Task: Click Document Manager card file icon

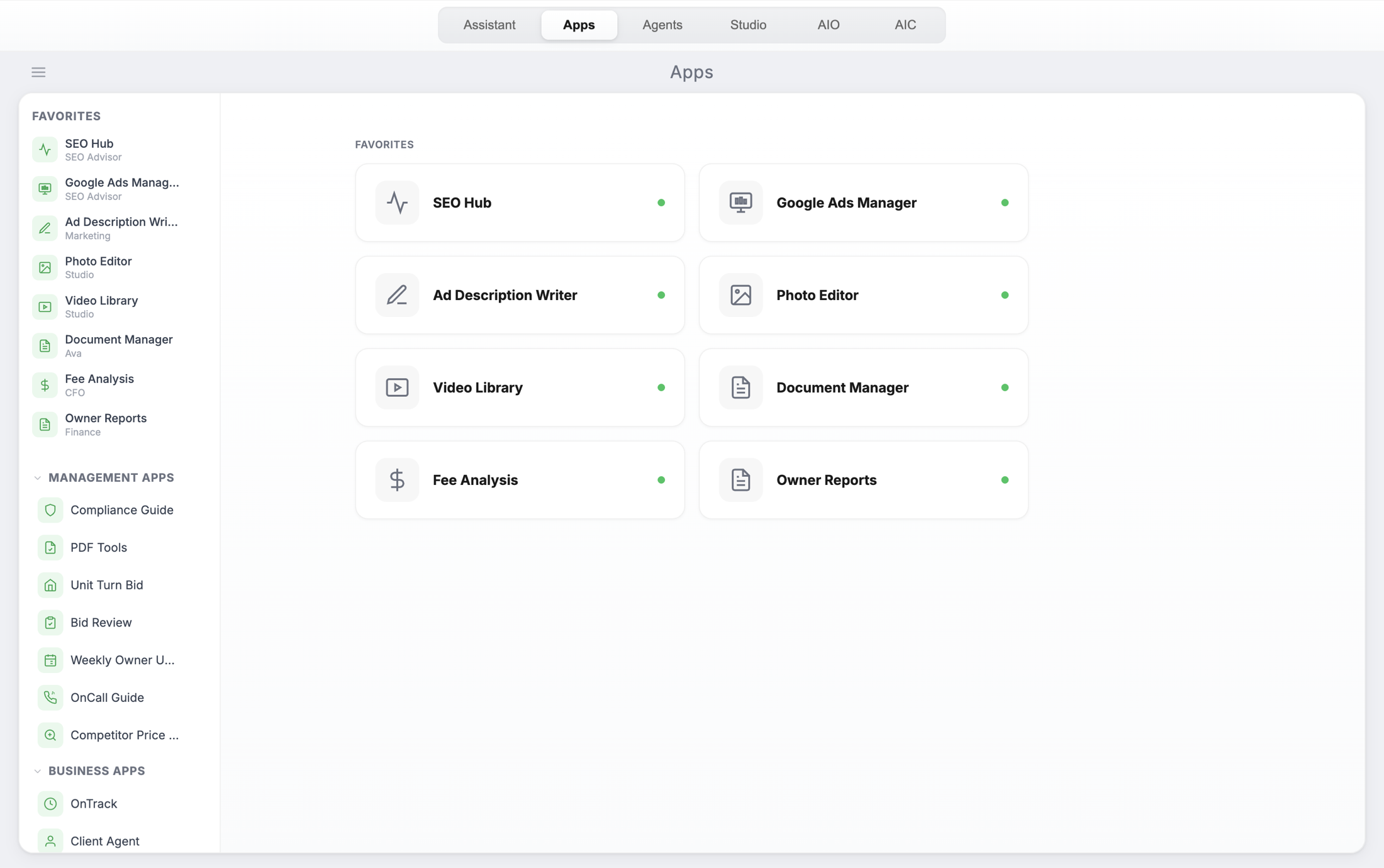Action: (740, 387)
